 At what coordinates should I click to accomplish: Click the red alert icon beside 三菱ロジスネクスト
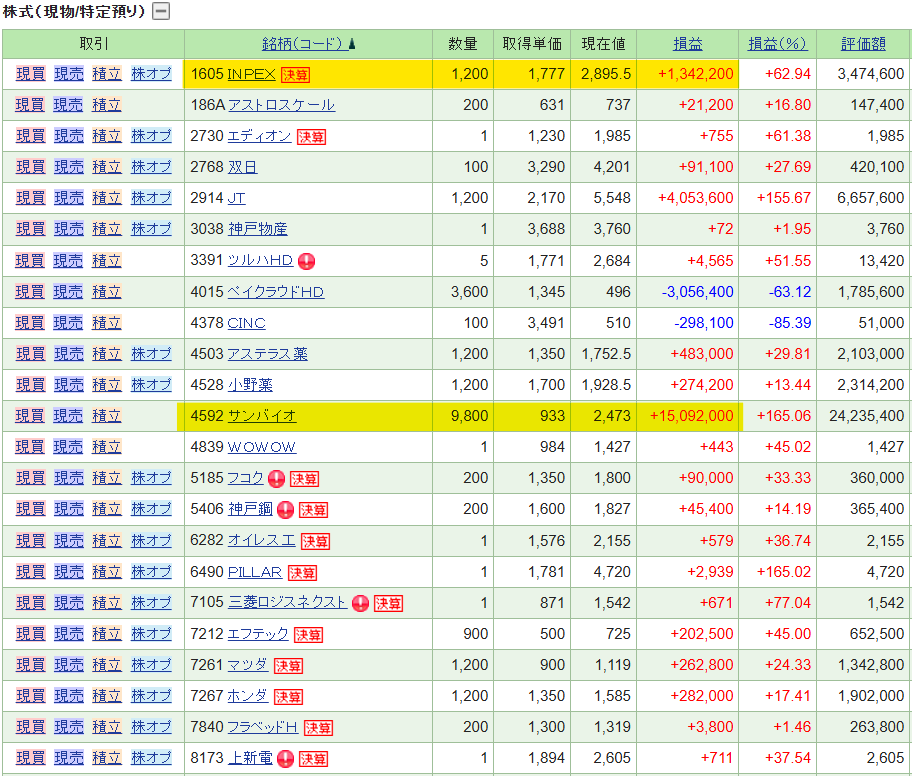tap(361, 603)
